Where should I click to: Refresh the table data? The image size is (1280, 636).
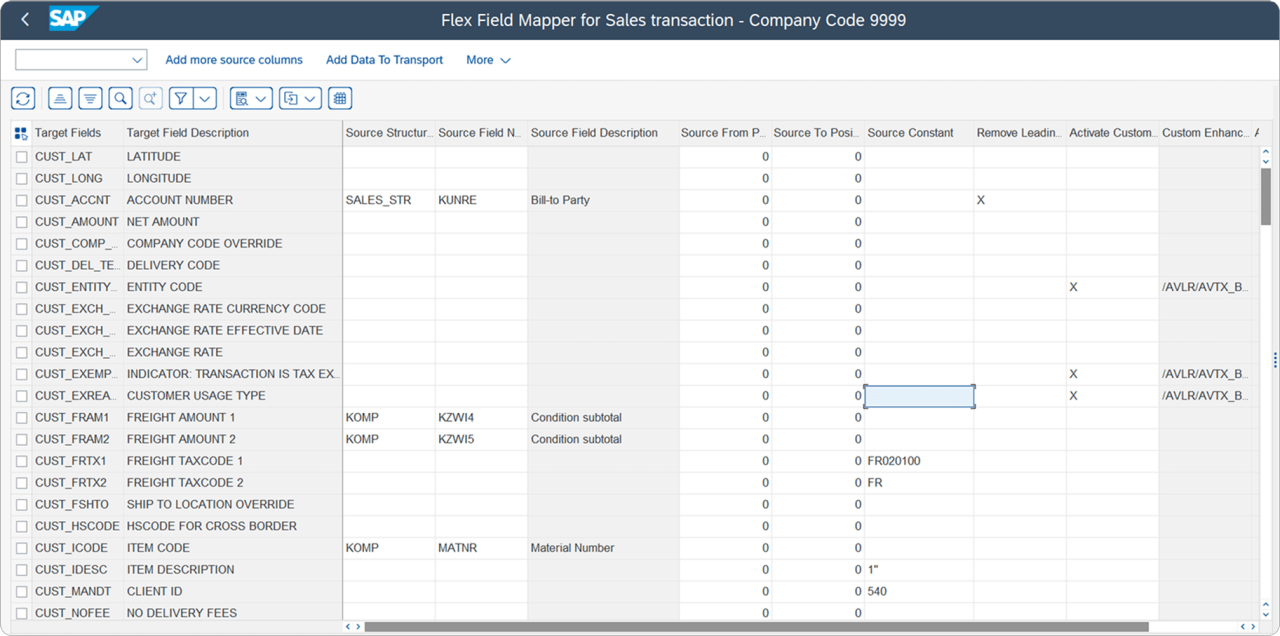pos(23,97)
